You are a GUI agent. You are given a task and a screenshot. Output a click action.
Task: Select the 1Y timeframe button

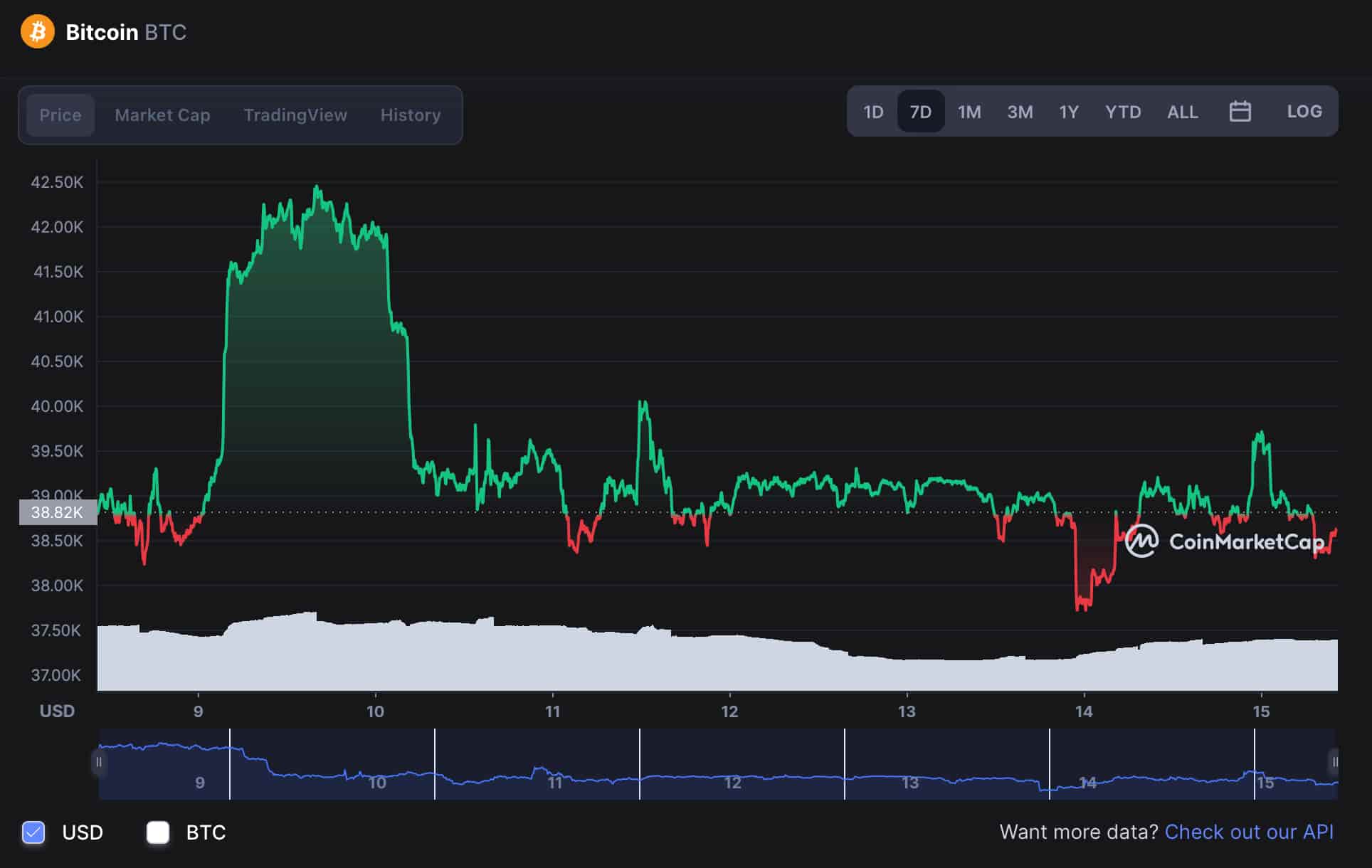click(x=1068, y=112)
